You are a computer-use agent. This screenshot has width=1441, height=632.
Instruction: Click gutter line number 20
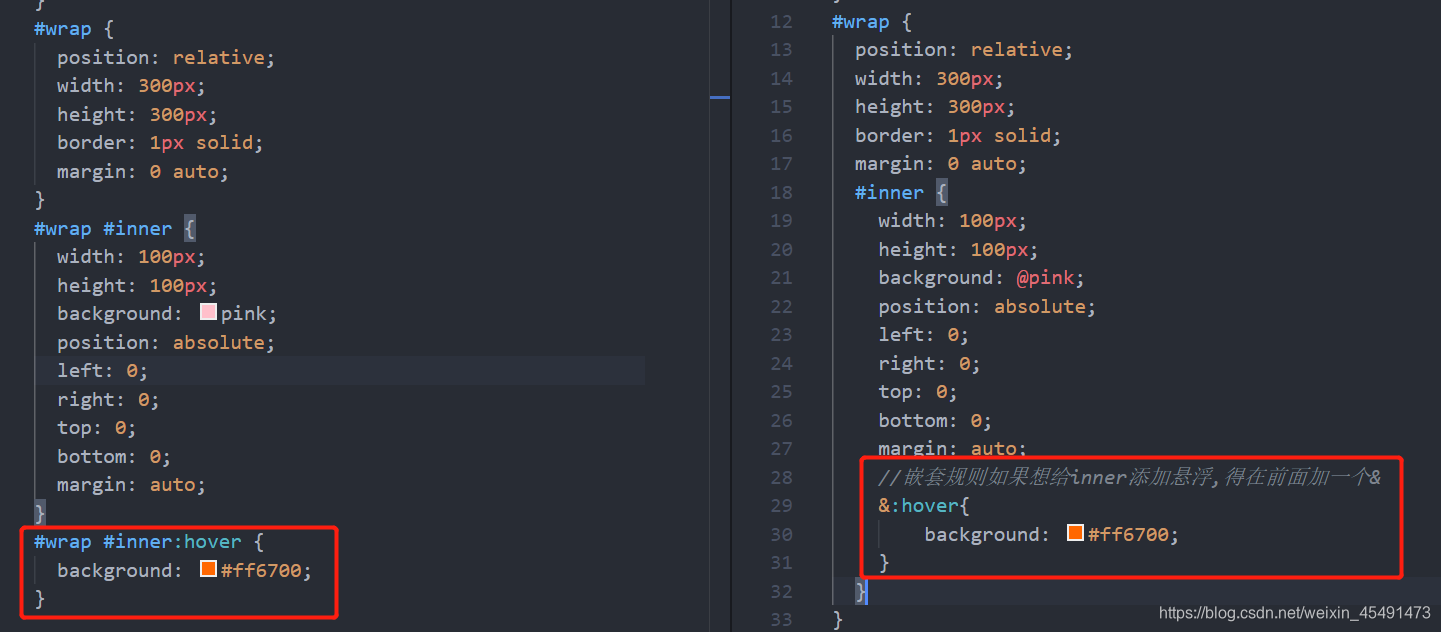click(x=782, y=249)
